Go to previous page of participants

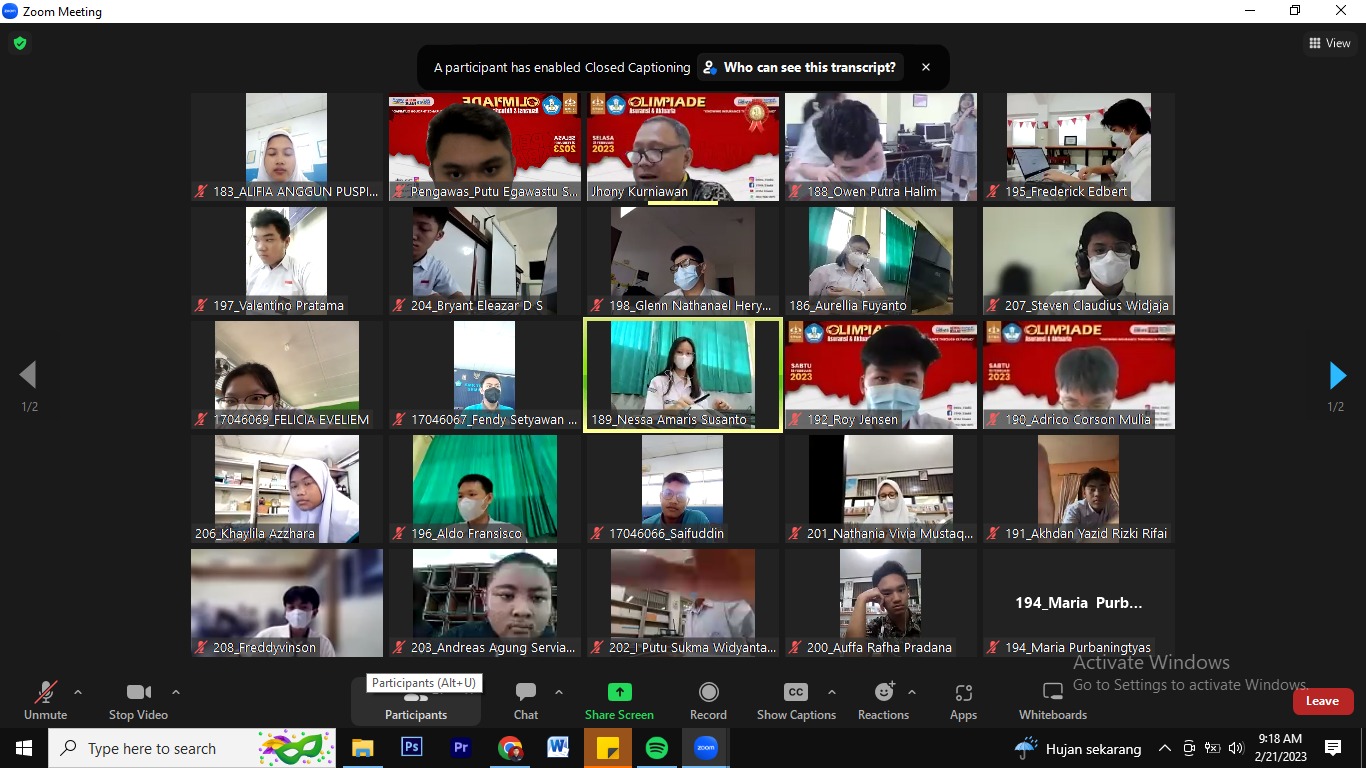coord(28,375)
